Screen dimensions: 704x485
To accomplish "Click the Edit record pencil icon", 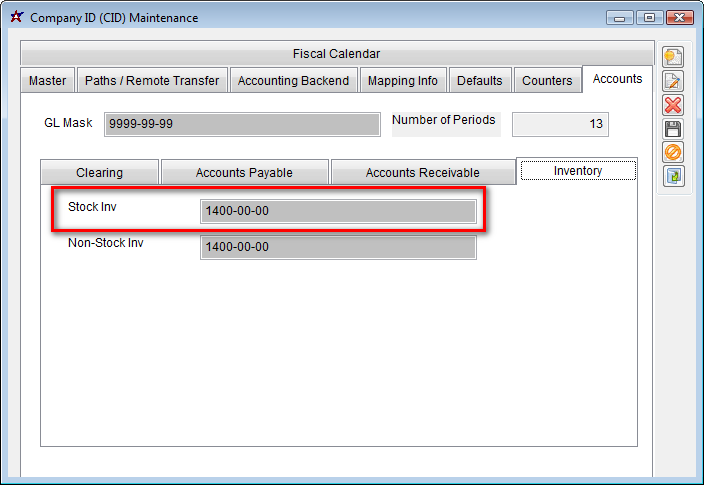I will pos(673,82).
